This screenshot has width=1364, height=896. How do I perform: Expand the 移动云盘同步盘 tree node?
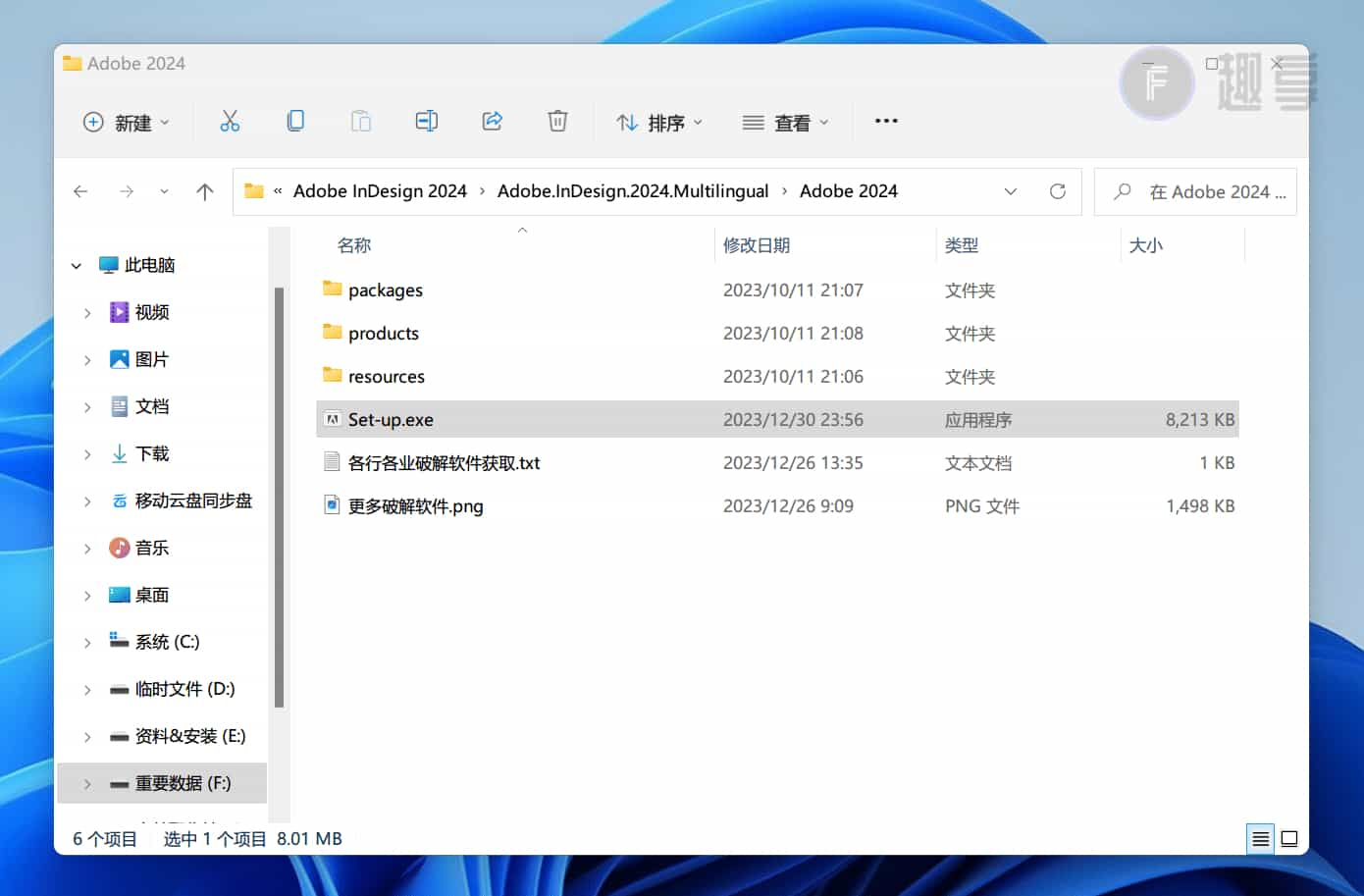coord(87,501)
